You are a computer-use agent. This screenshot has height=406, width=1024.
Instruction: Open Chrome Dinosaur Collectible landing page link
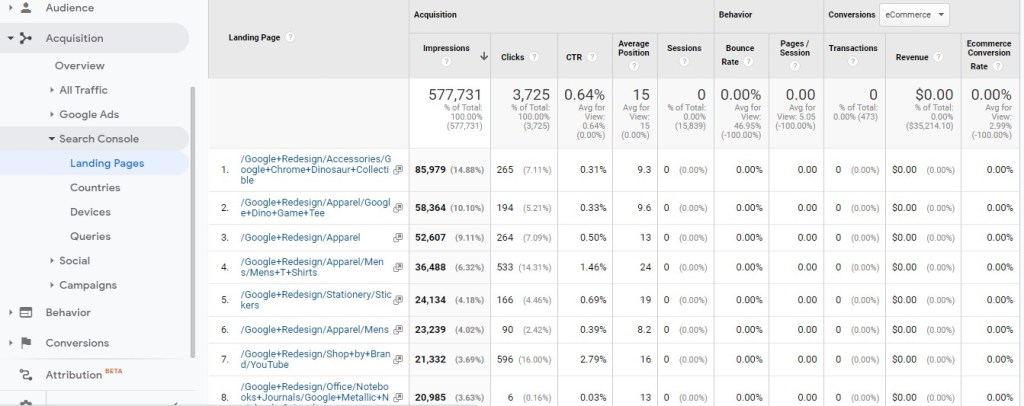click(x=315, y=170)
